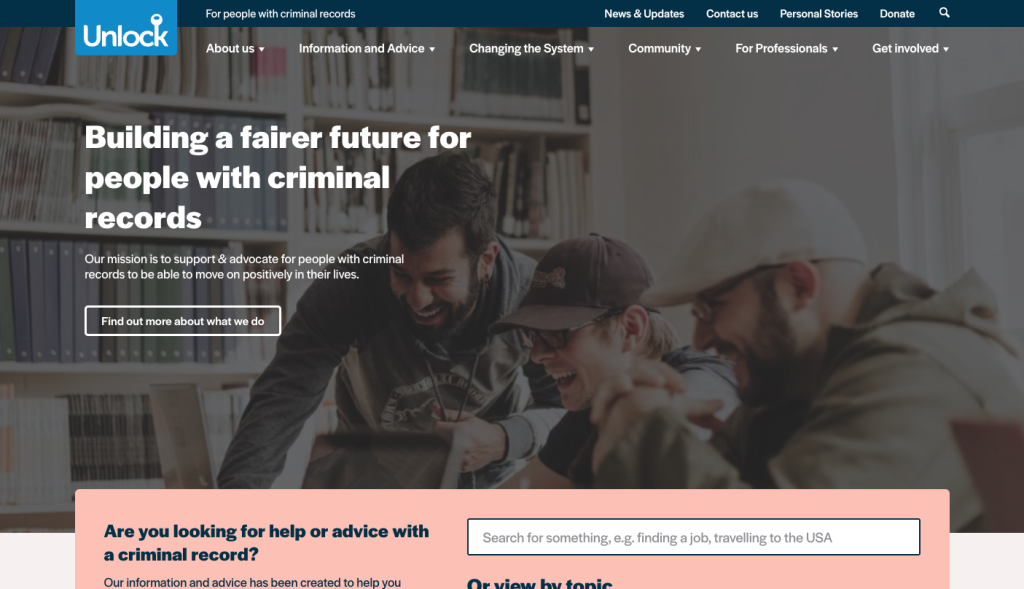Screen dimensions: 1024x589
Task: Visit the Donate page
Action: tap(897, 14)
